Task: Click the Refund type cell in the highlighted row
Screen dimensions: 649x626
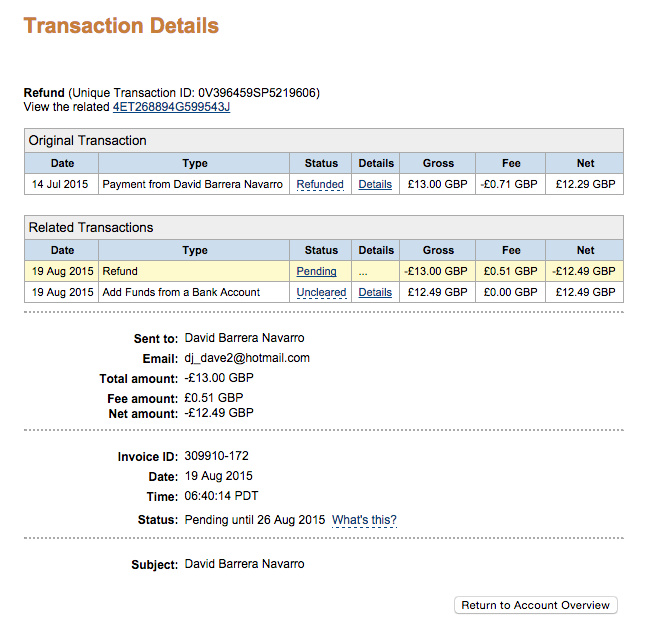Action: pyautogui.click(x=120, y=271)
